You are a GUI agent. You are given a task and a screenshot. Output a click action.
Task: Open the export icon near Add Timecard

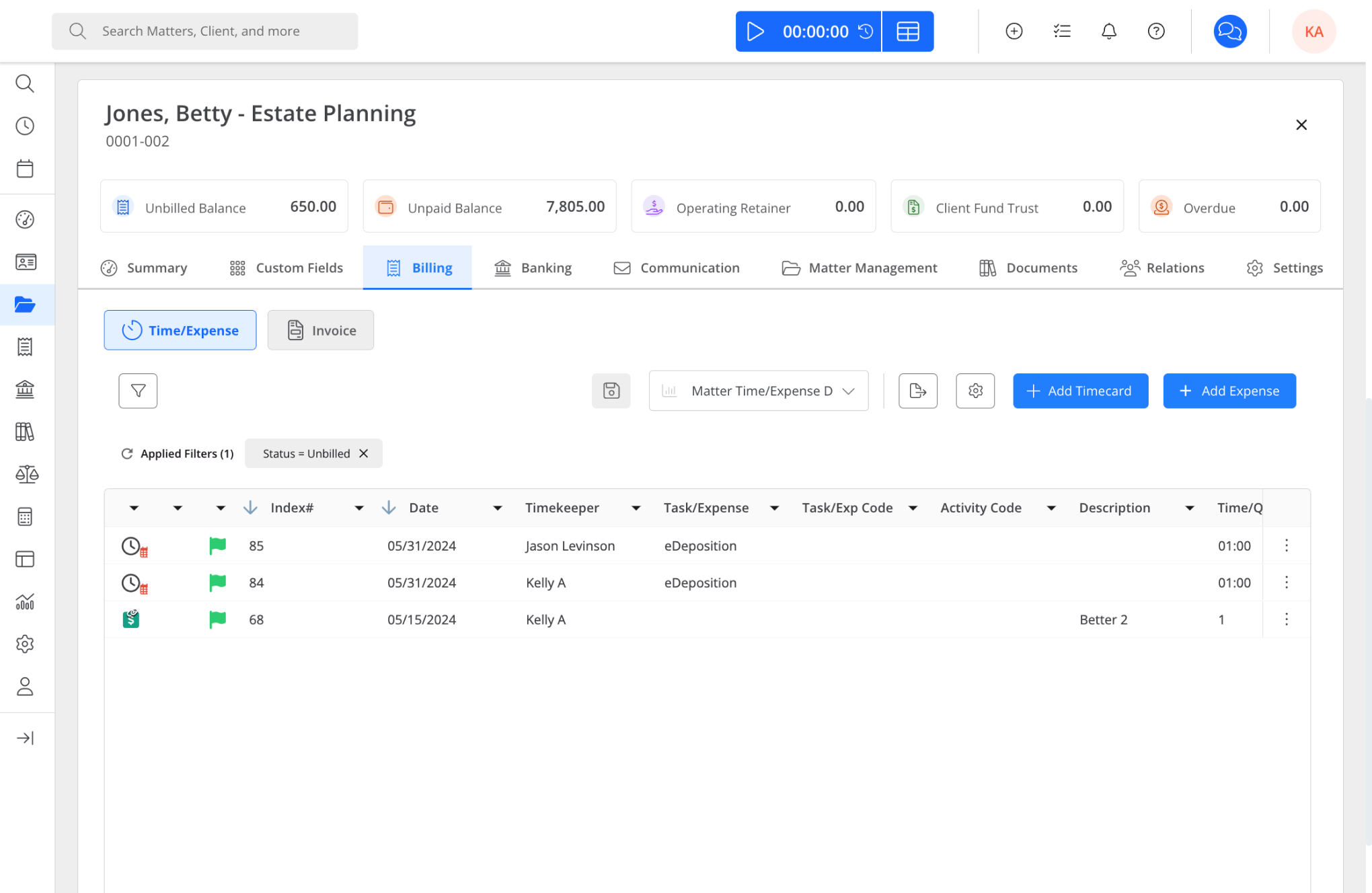[x=917, y=391]
